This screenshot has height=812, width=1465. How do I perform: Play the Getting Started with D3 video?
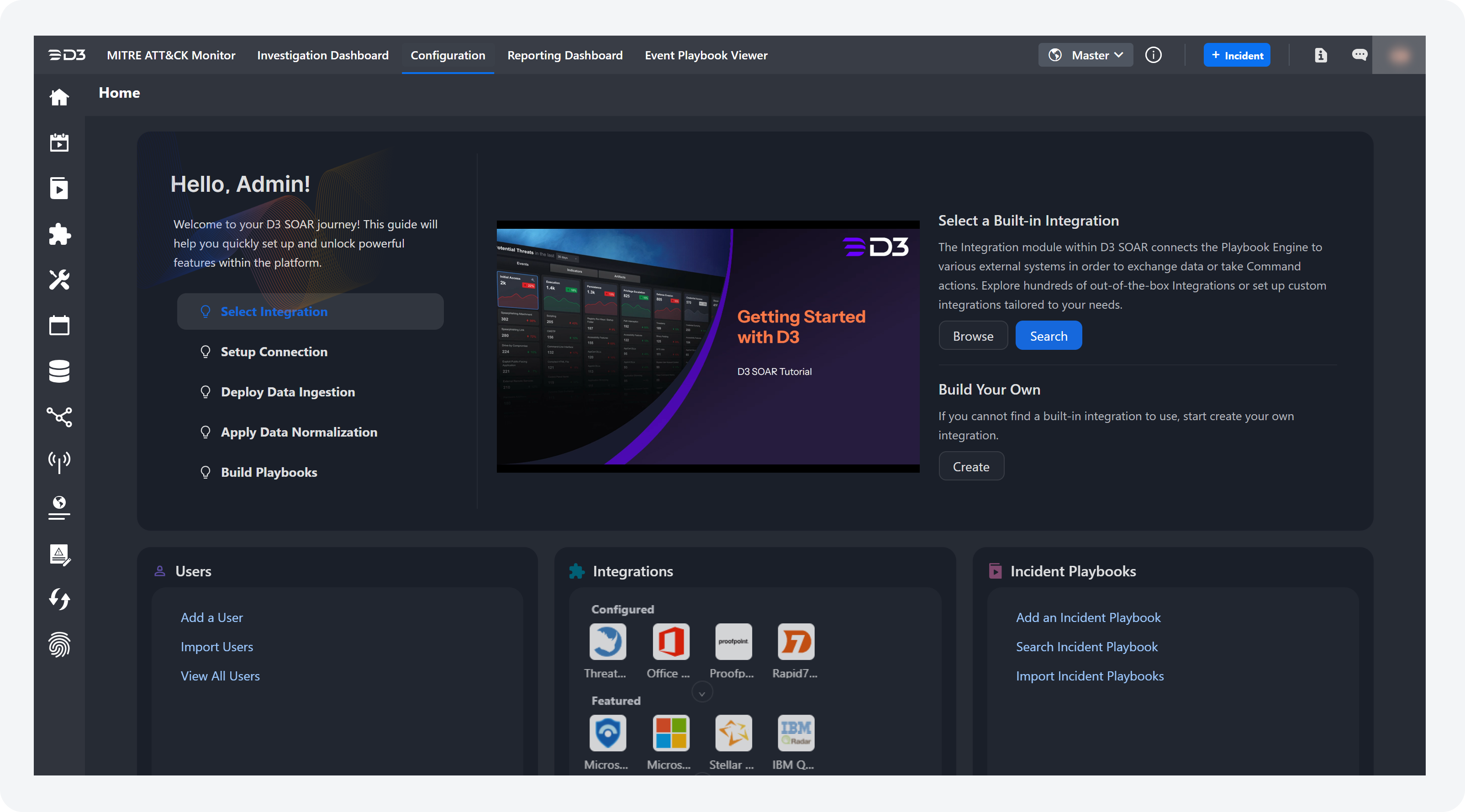point(707,346)
